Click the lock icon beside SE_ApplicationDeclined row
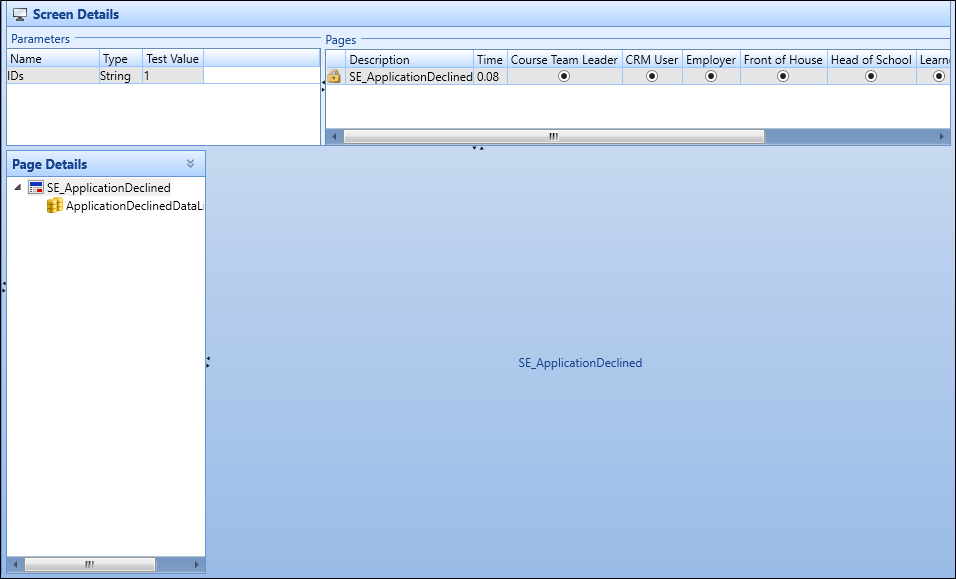This screenshot has width=956, height=579. (x=335, y=76)
